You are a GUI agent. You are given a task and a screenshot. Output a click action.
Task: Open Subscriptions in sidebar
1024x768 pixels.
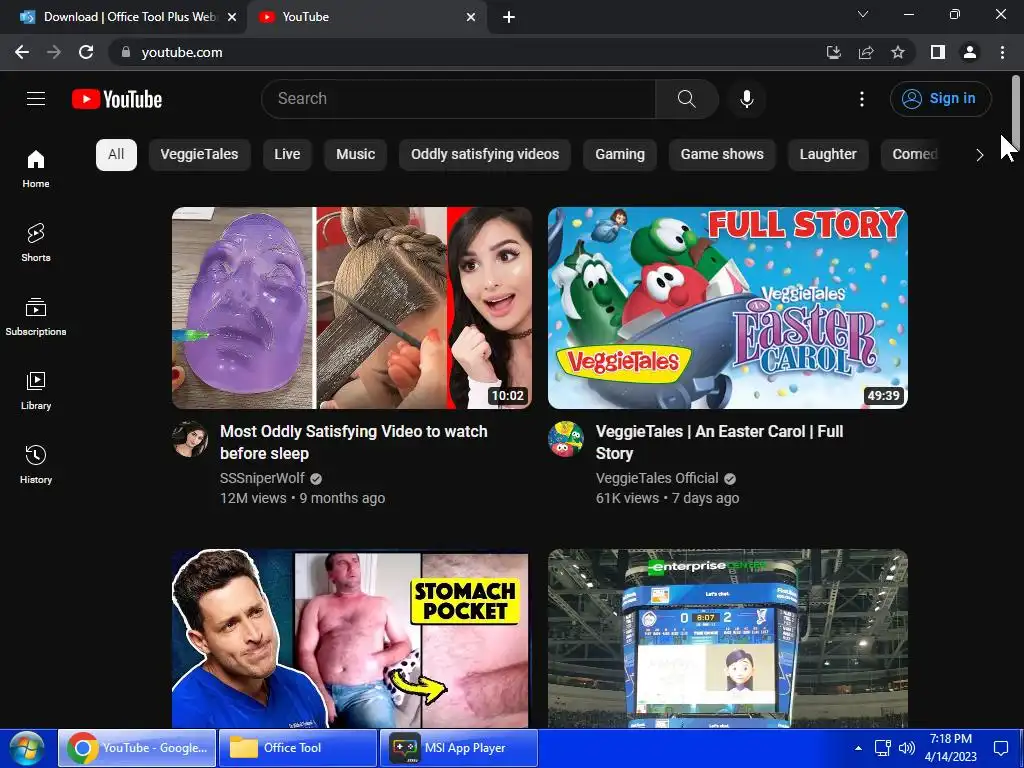pyautogui.click(x=36, y=316)
